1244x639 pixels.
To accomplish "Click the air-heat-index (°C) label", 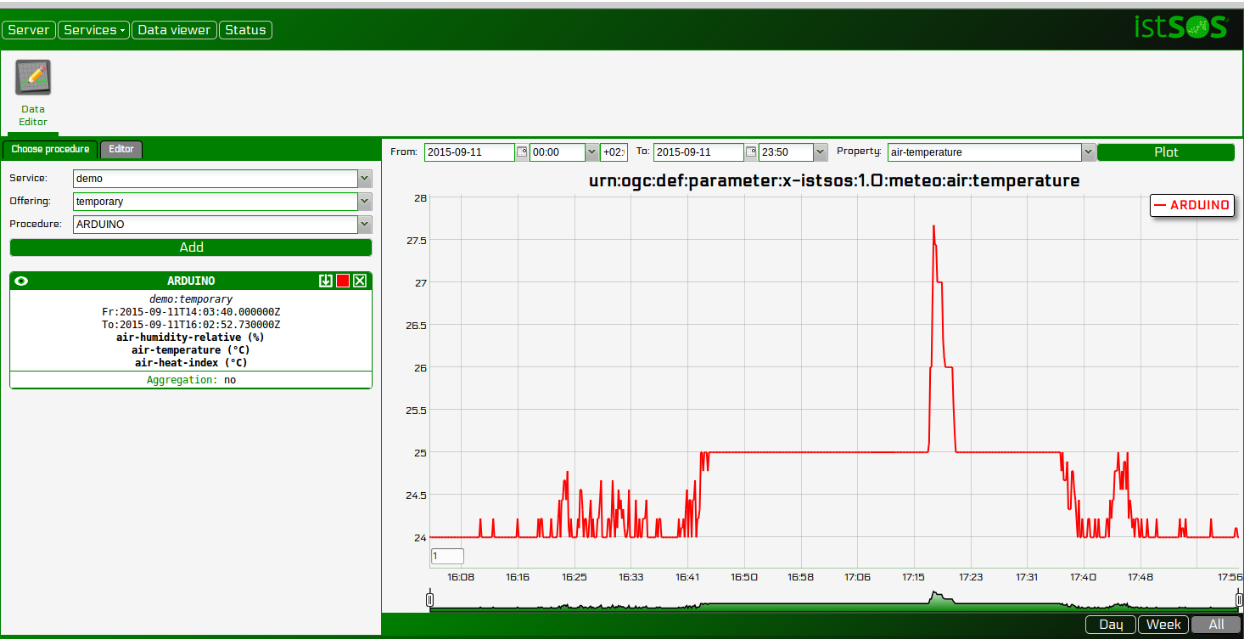I will [x=191, y=363].
